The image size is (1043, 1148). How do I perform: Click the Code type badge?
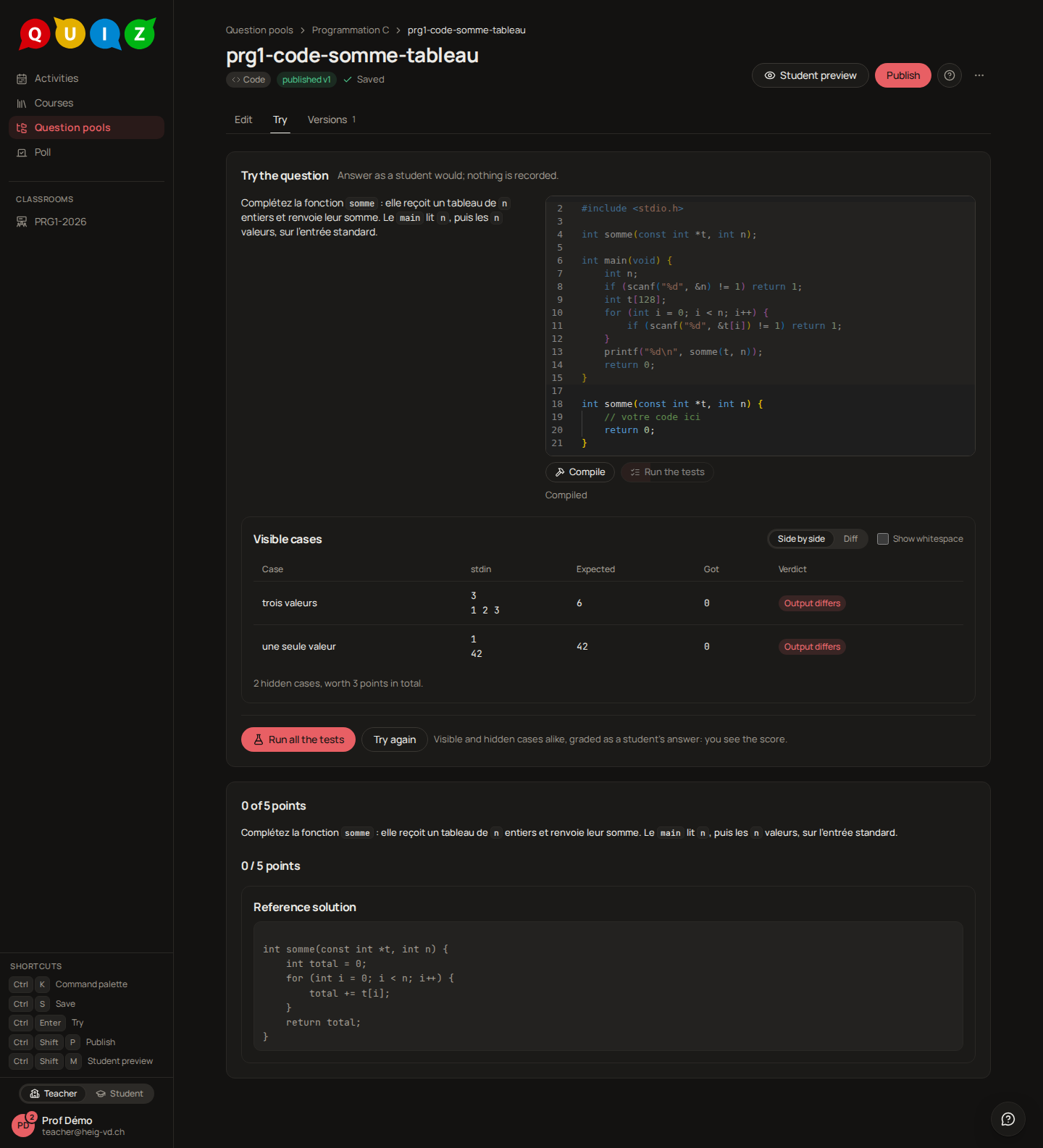(x=248, y=80)
